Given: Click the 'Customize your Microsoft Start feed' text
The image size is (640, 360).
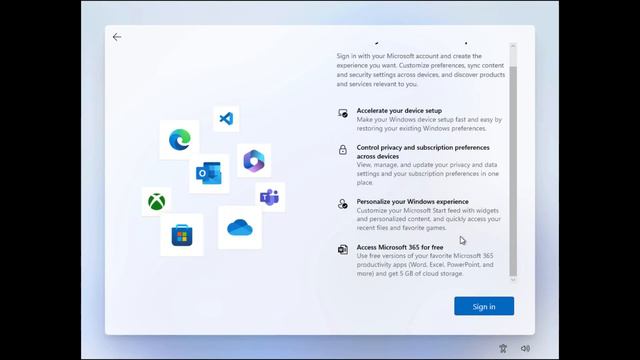Looking at the screenshot, I should [x=429, y=219].
